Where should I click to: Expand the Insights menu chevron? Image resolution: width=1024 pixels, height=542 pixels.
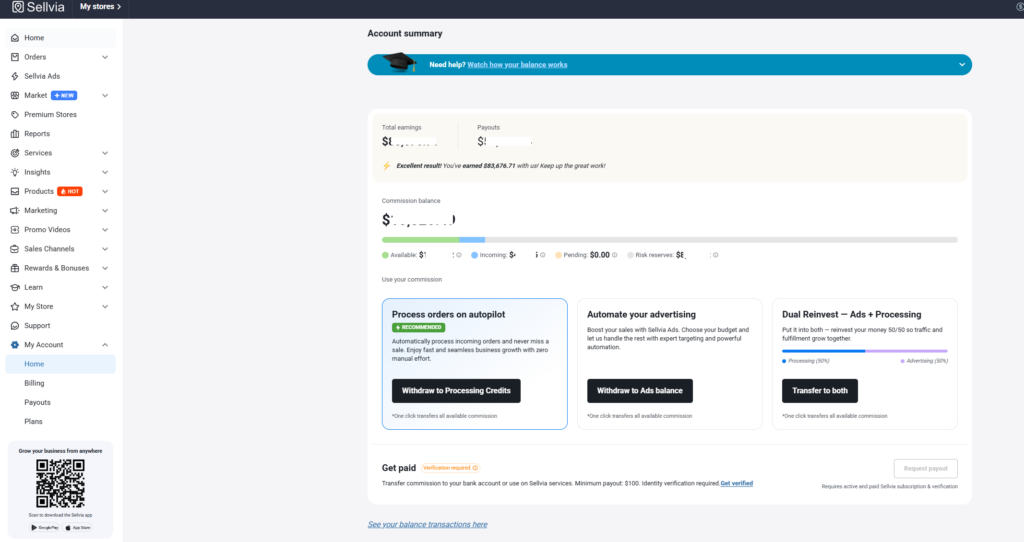[105, 172]
